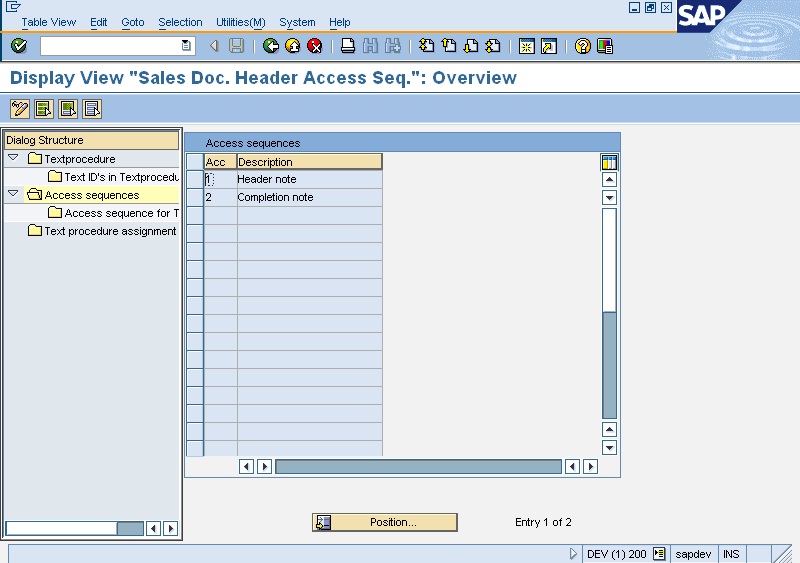
Task: Go to Next Page icon
Action: pos(471,46)
